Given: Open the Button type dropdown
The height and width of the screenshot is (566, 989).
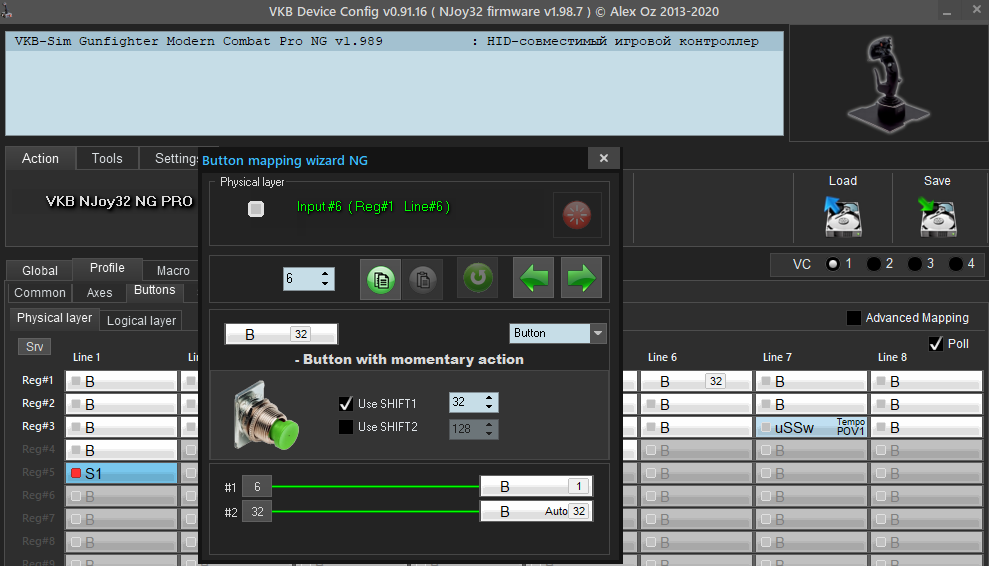Looking at the screenshot, I should [598, 333].
